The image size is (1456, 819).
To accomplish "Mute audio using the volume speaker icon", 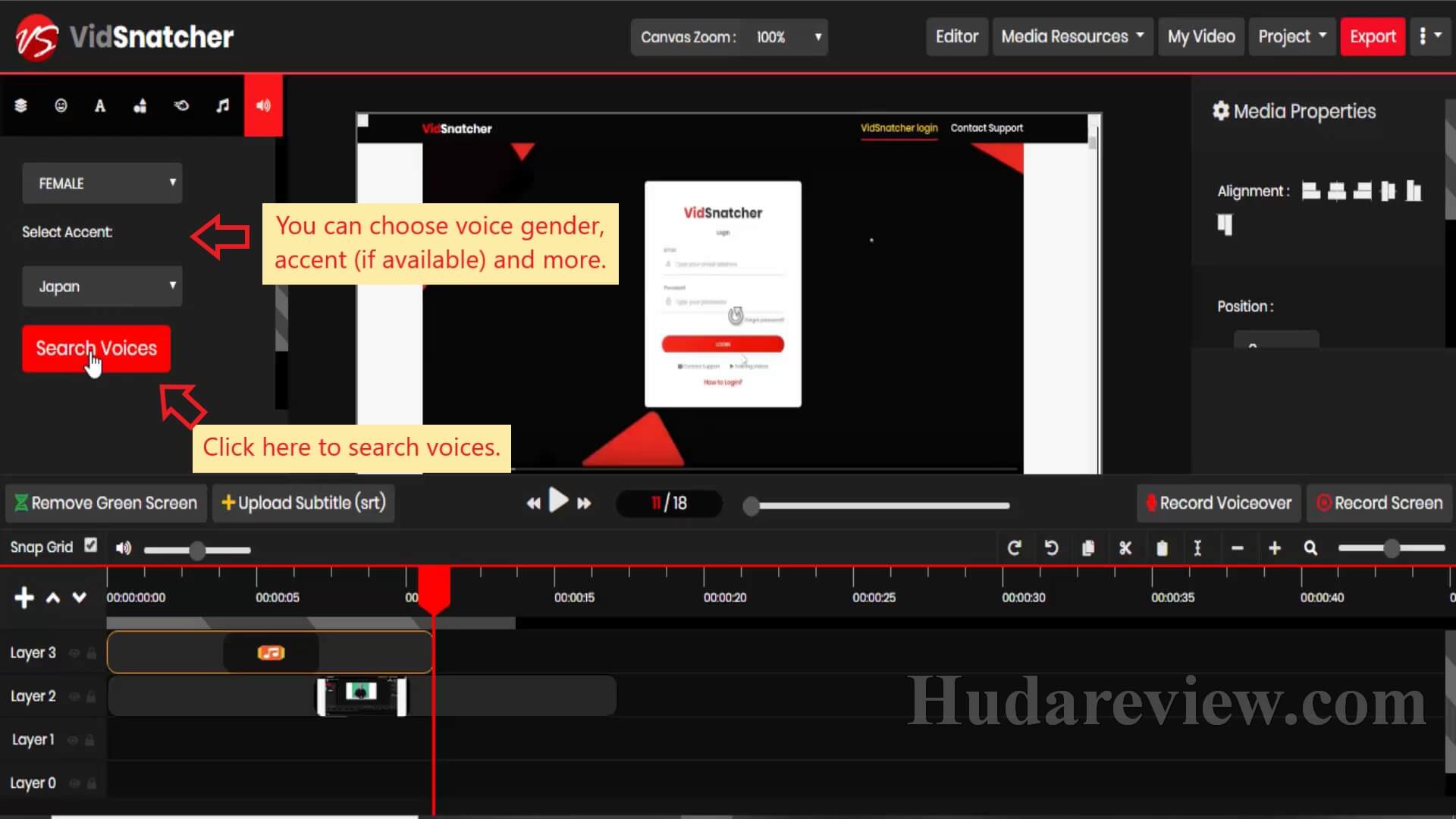I will [x=123, y=548].
